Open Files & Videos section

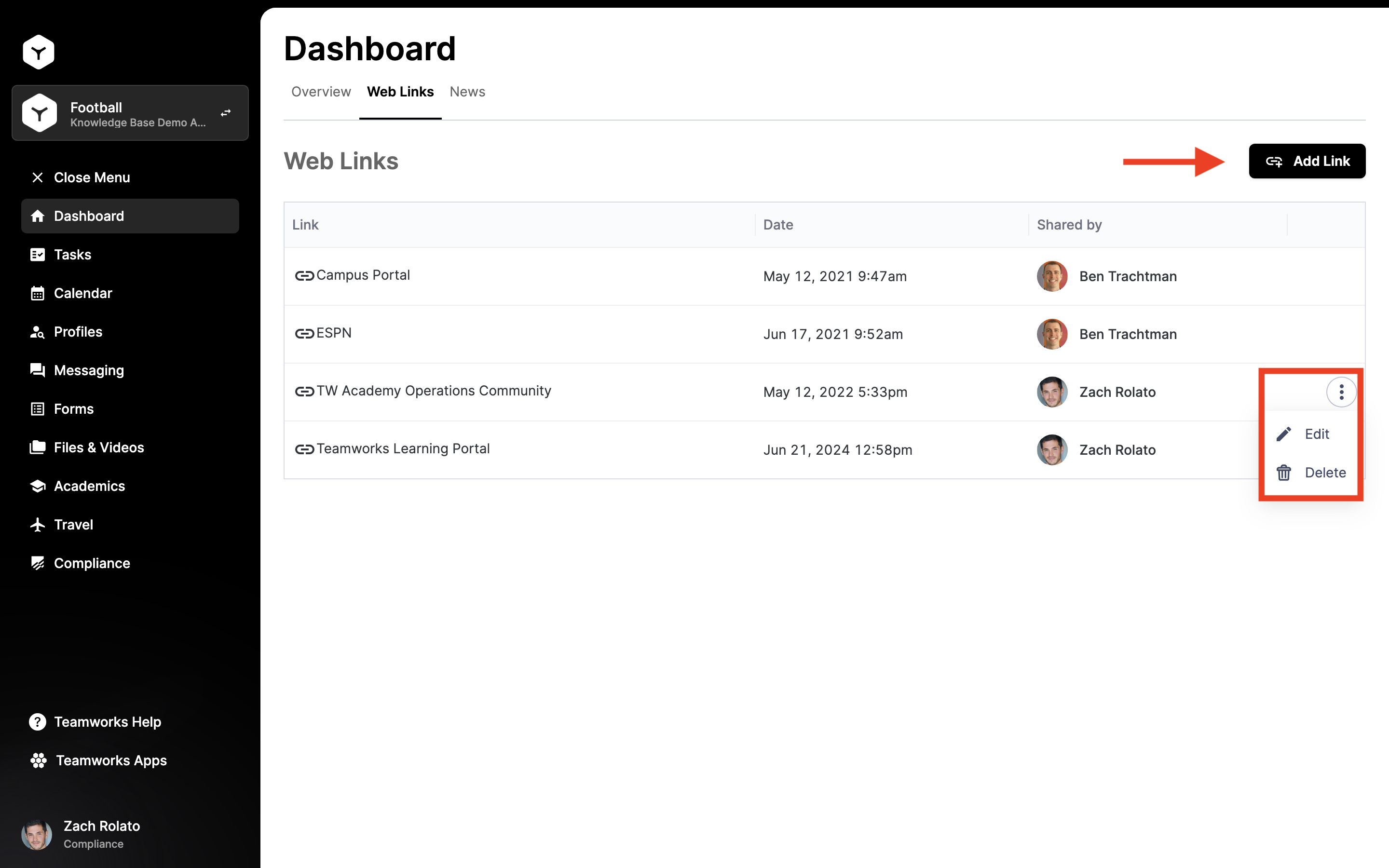(98, 447)
